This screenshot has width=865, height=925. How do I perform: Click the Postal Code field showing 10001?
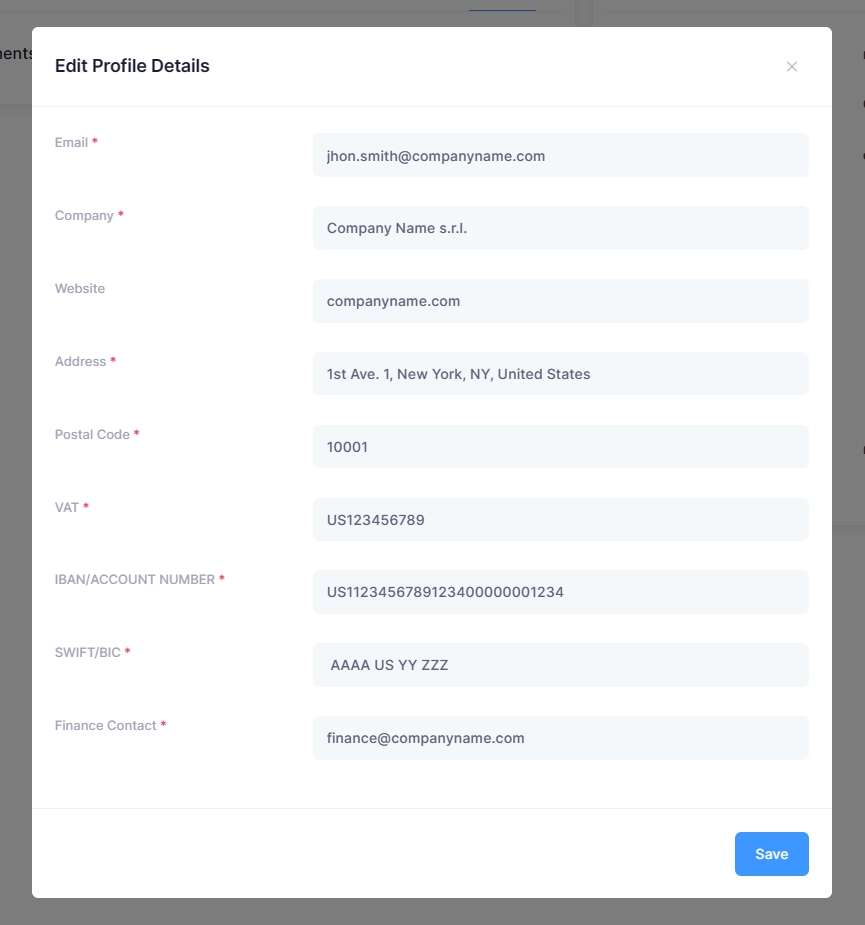click(x=560, y=447)
